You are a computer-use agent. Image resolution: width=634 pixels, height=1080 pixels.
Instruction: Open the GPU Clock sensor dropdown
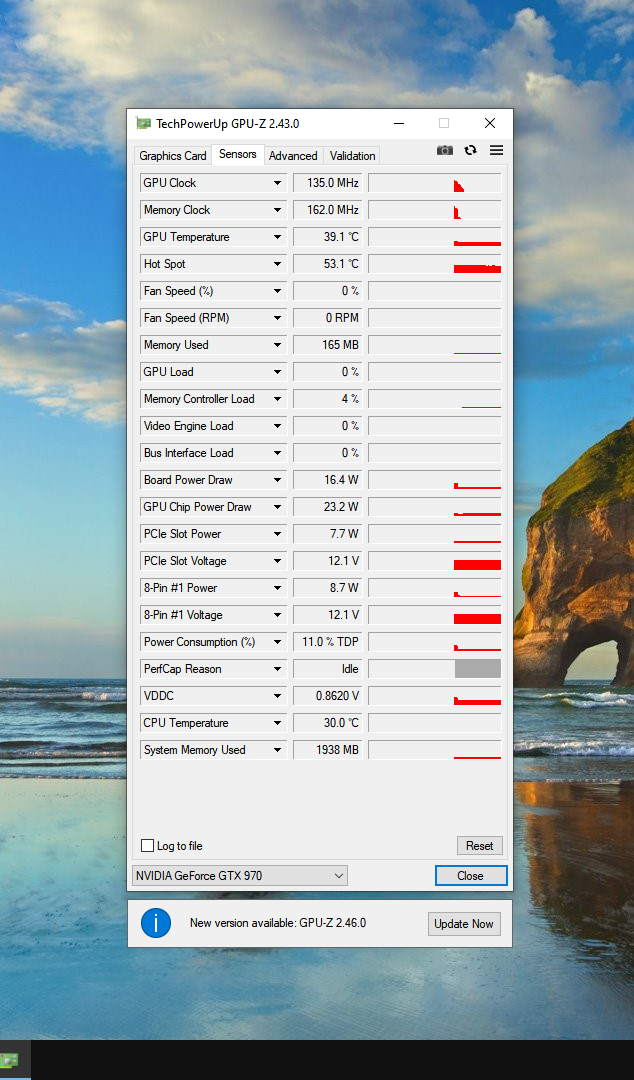pos(277,183)
